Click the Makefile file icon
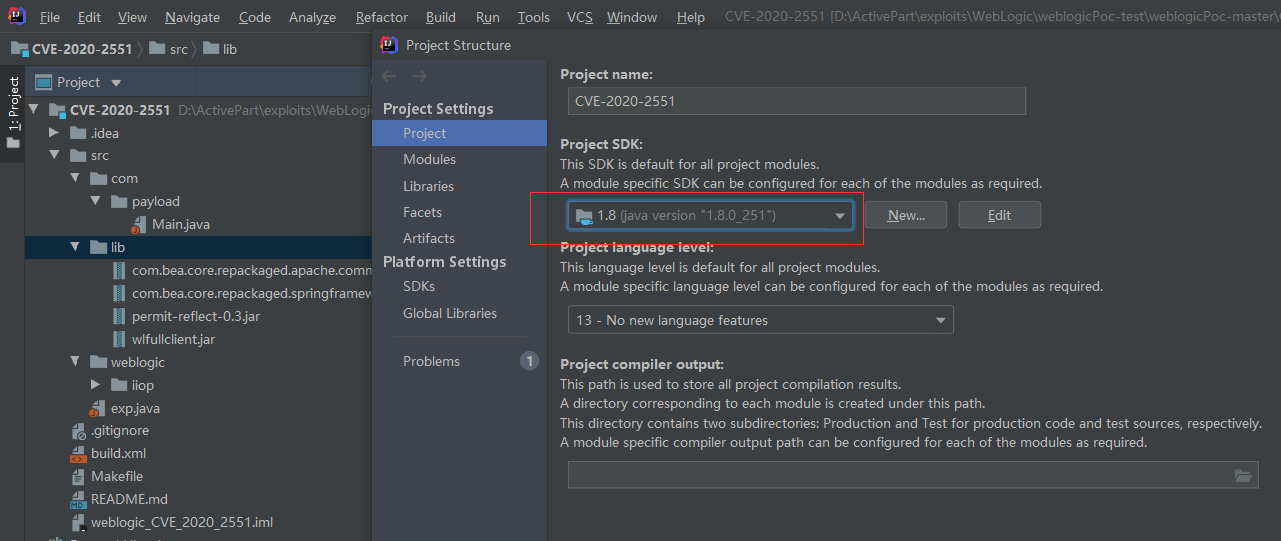 pyautogui.click(x=78, y=477)
